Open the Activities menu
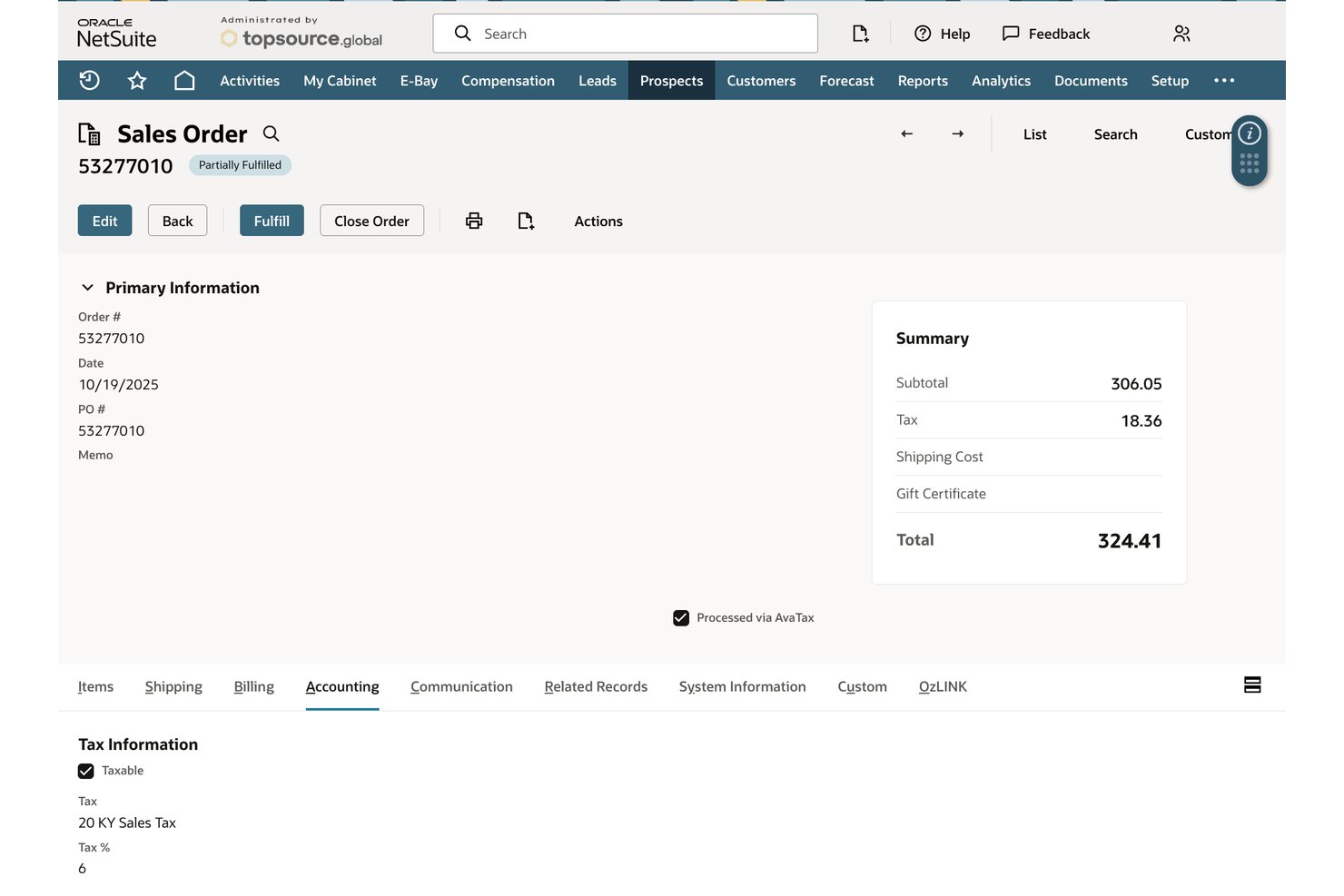Viewport: 1344px width, 896px height. [x=250, y=81]
